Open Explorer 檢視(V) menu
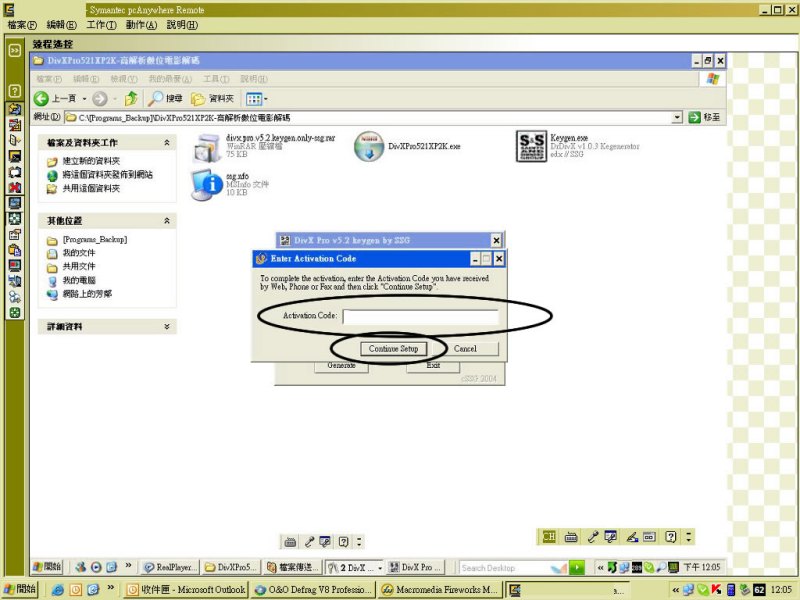 click(x=124, y=79)
